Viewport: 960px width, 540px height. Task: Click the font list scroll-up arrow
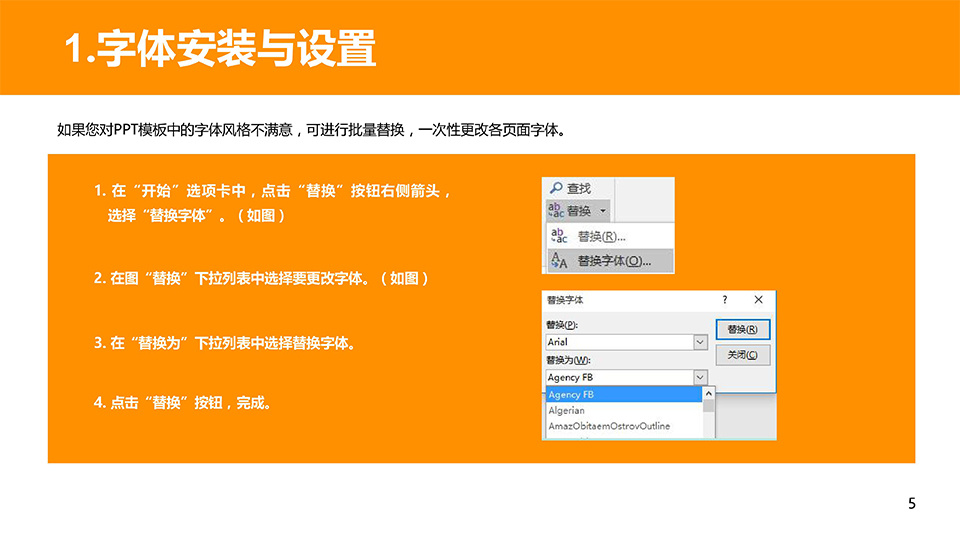point(709,394)
